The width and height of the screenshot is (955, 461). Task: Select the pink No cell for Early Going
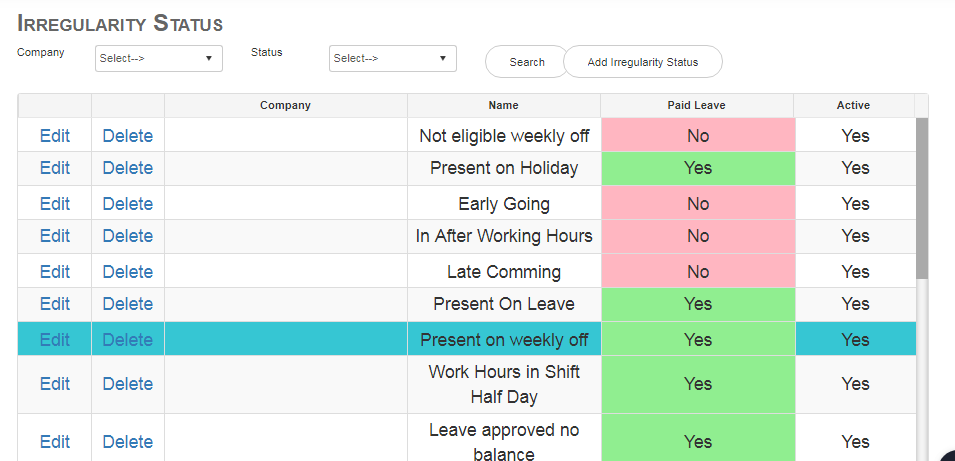(x=698, y=204)
